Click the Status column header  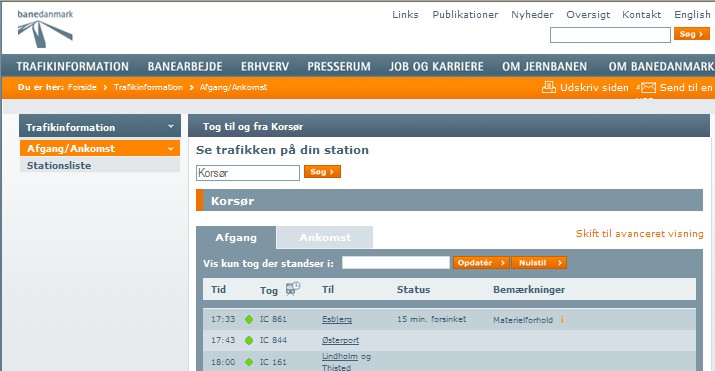[413, 289]
